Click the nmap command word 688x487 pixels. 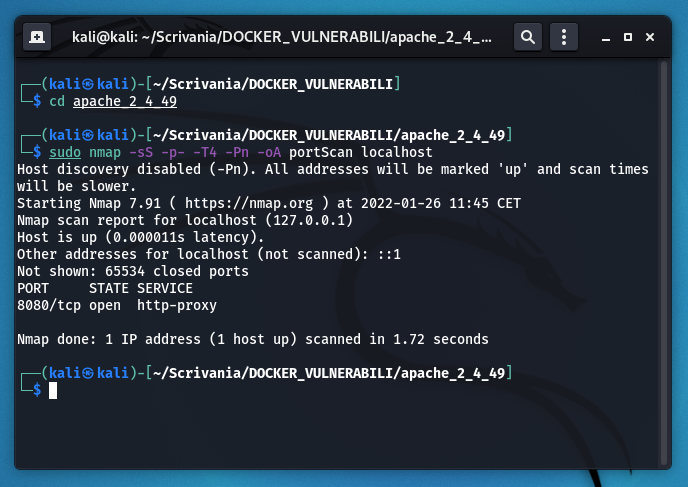click(105, 152)
